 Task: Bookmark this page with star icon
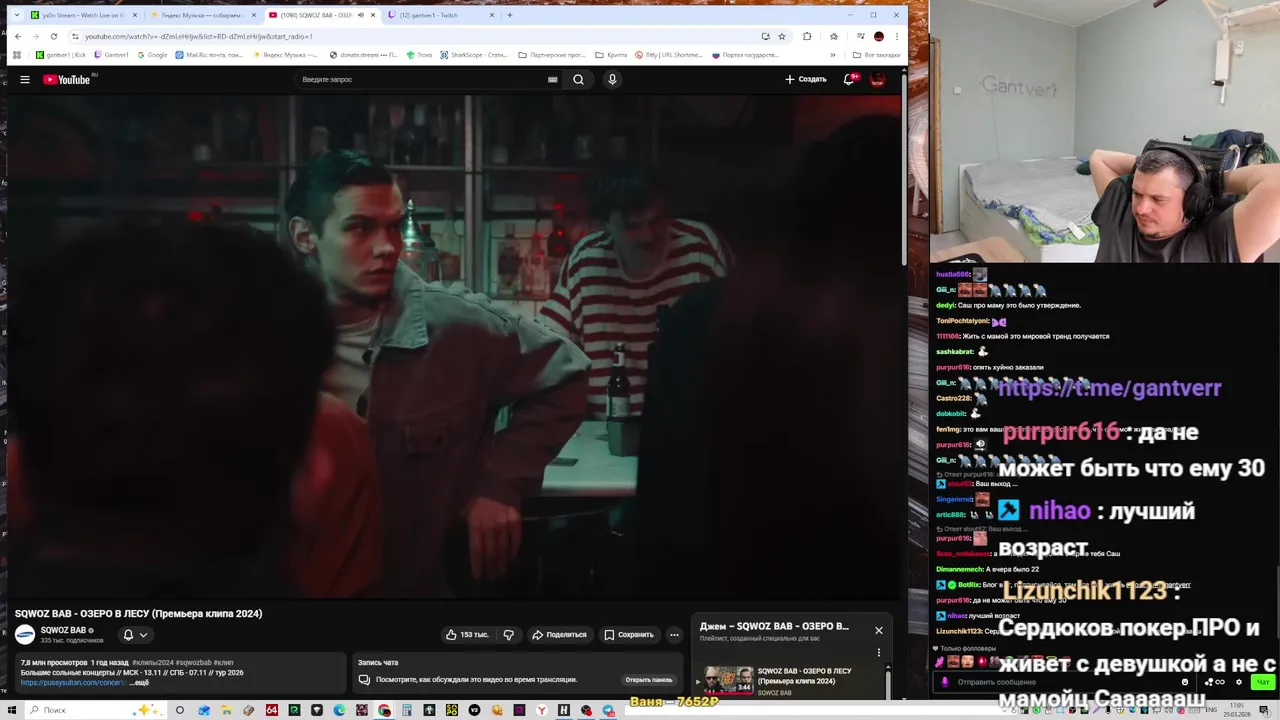coord(782,36)
